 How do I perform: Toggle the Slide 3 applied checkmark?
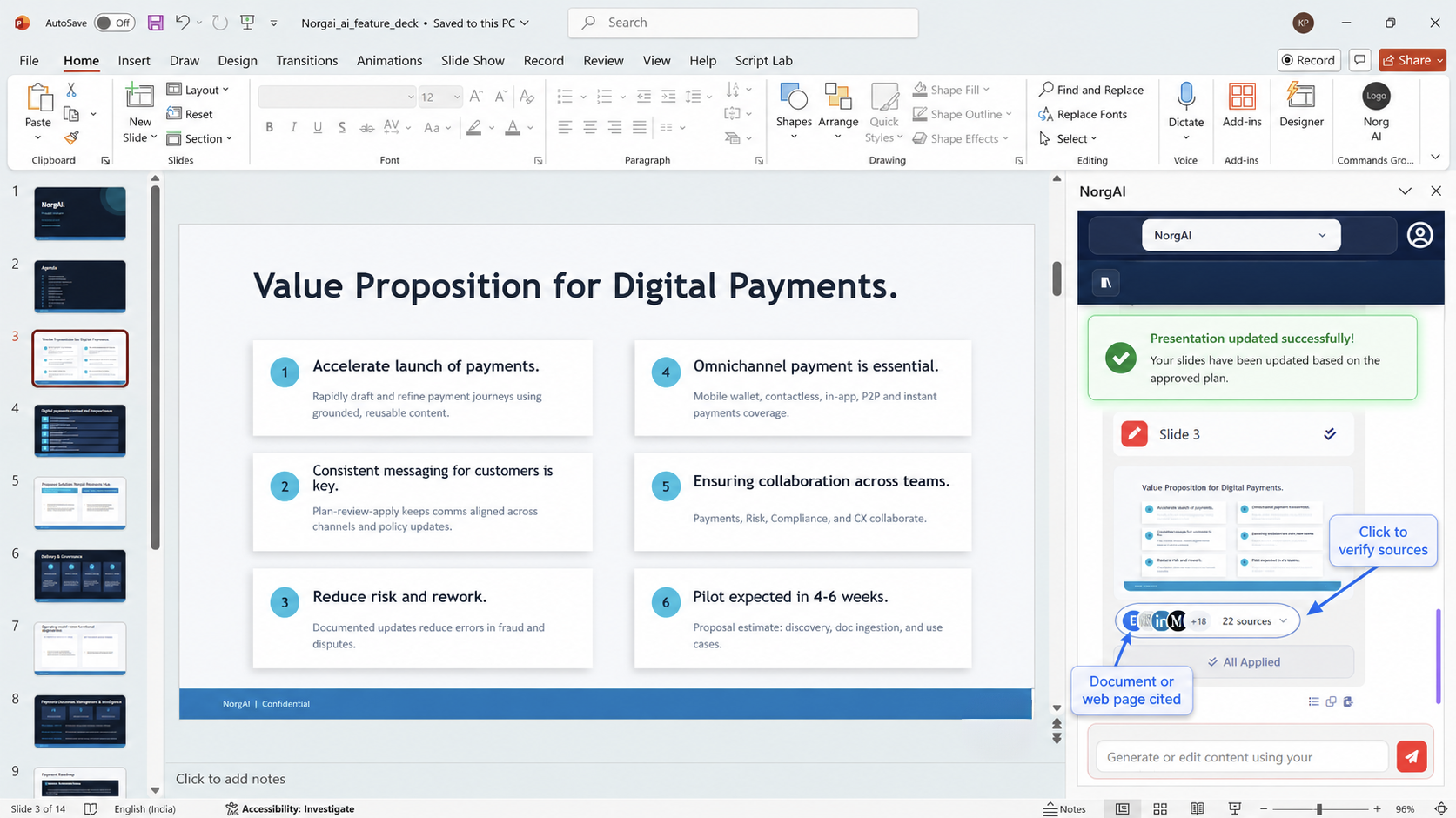pos(1330,433)
